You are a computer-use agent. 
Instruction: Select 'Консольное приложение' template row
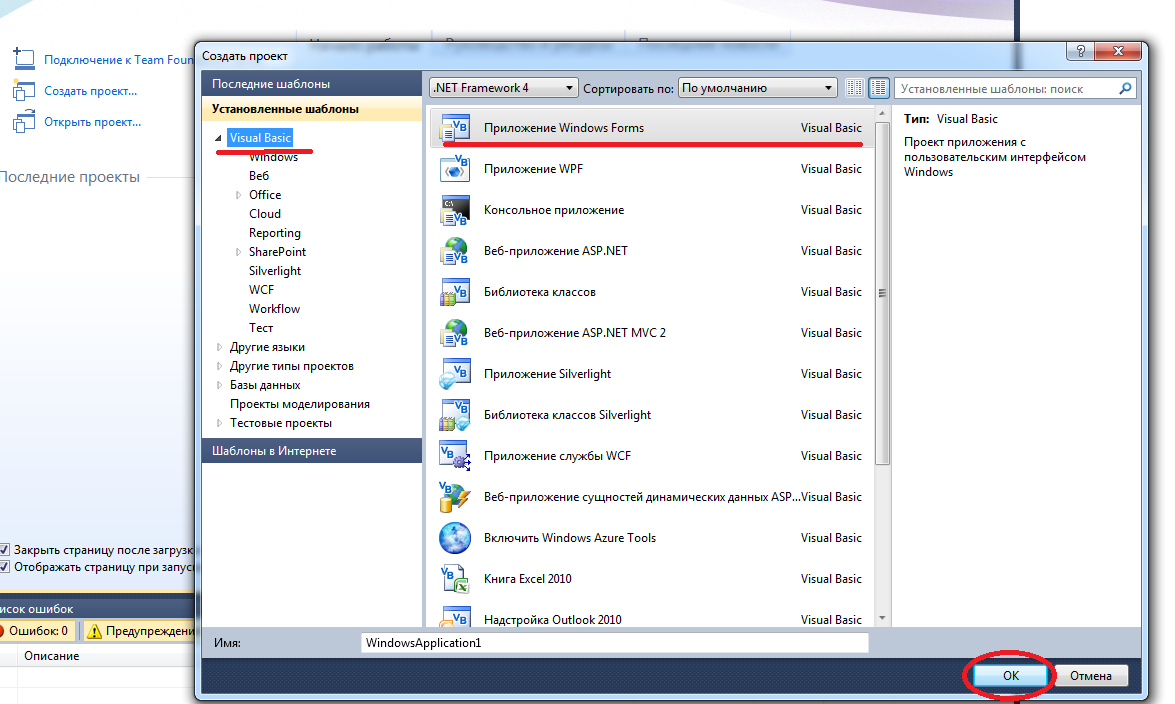pos(650,210)
